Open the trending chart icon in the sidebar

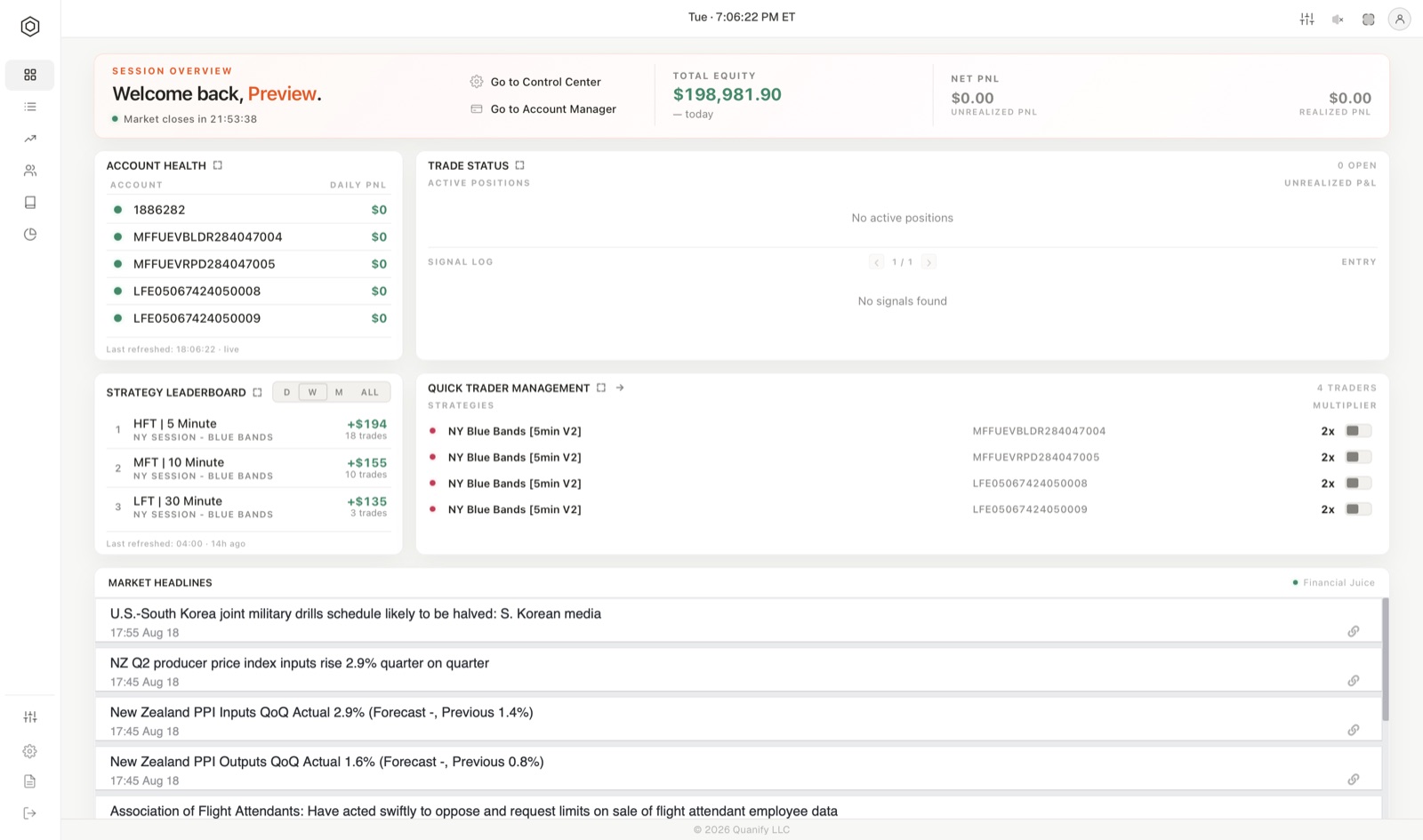[x=30, y=139]
